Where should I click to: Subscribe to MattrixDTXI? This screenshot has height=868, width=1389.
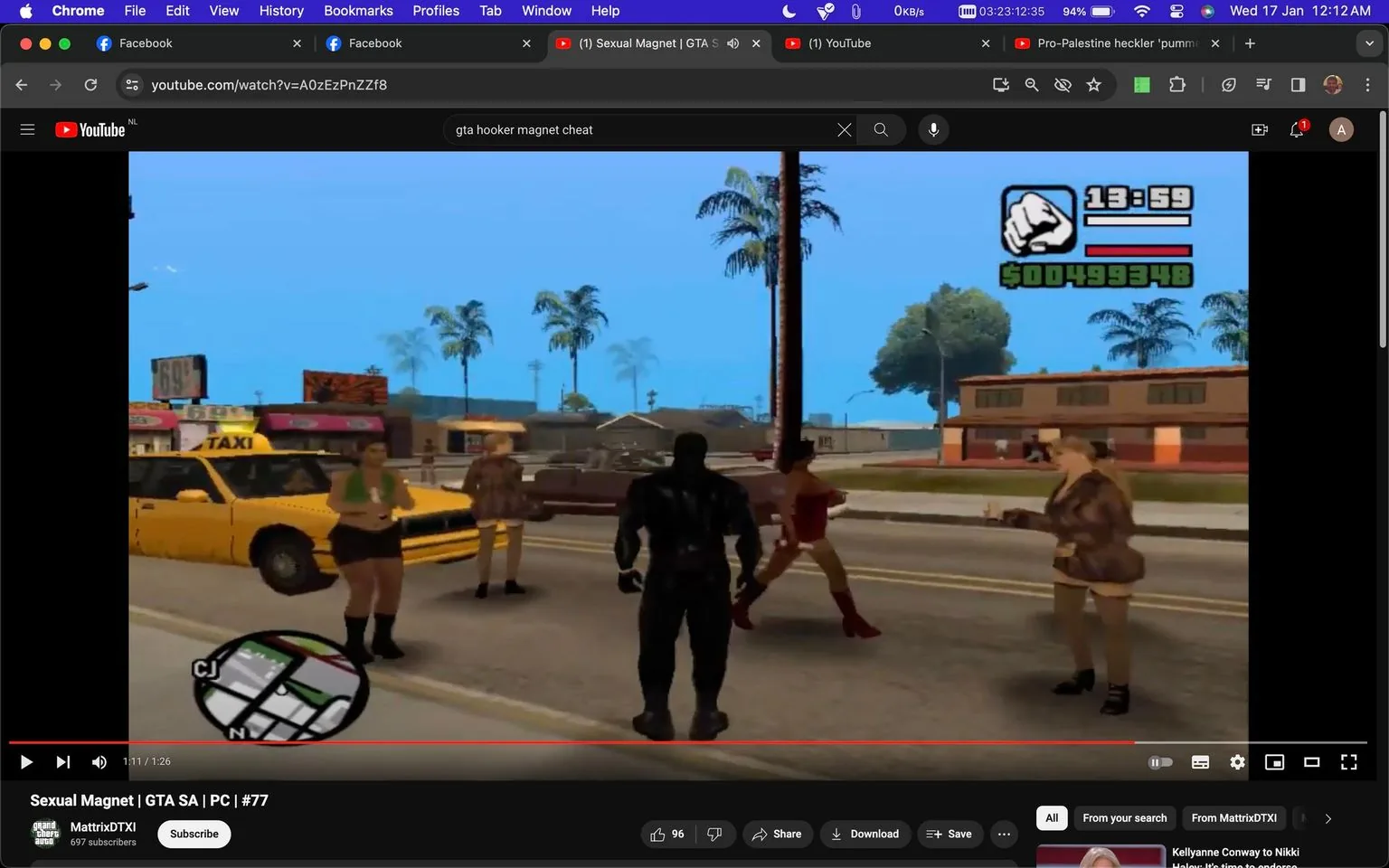193,834
